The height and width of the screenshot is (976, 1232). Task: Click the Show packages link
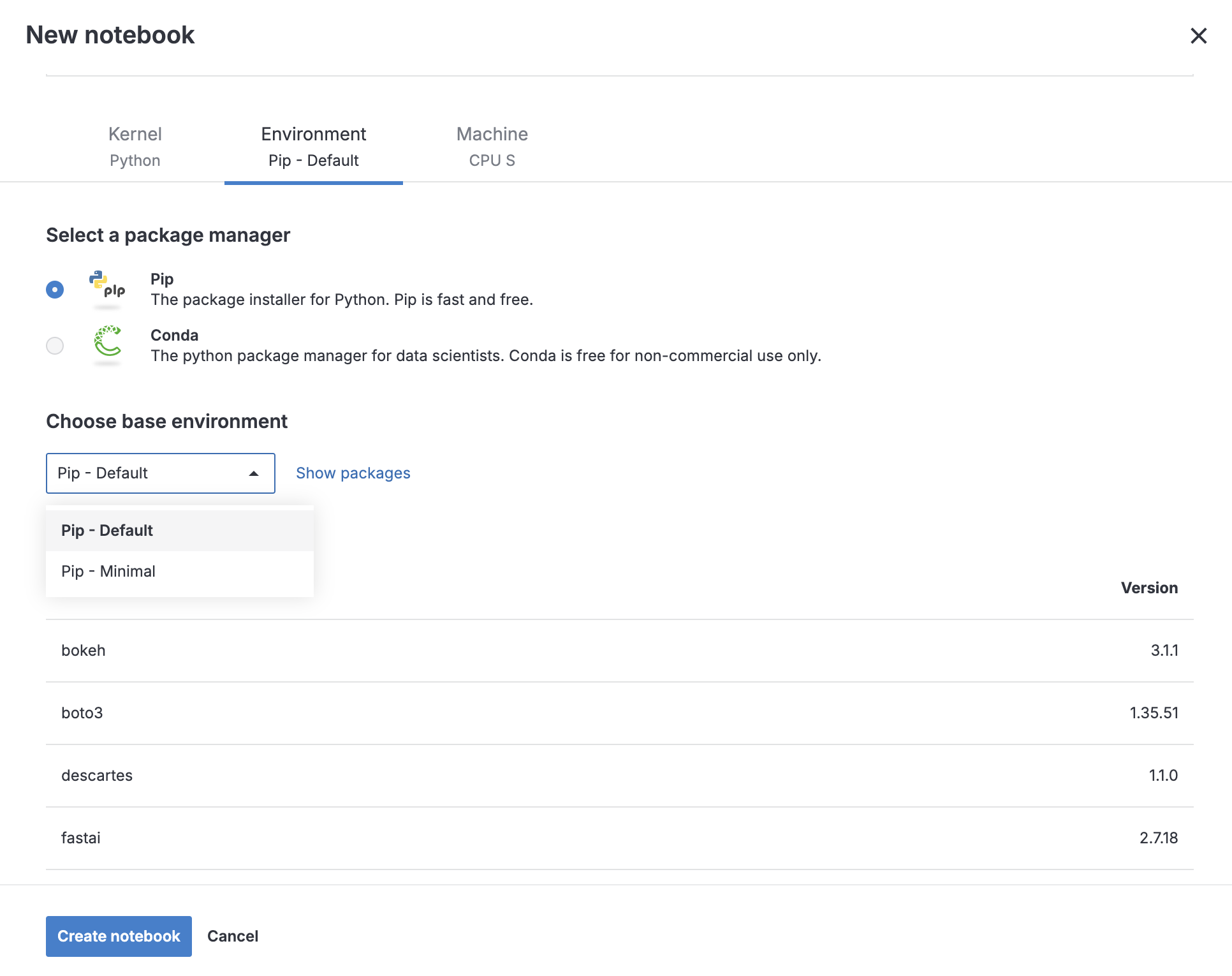[353, 473]
